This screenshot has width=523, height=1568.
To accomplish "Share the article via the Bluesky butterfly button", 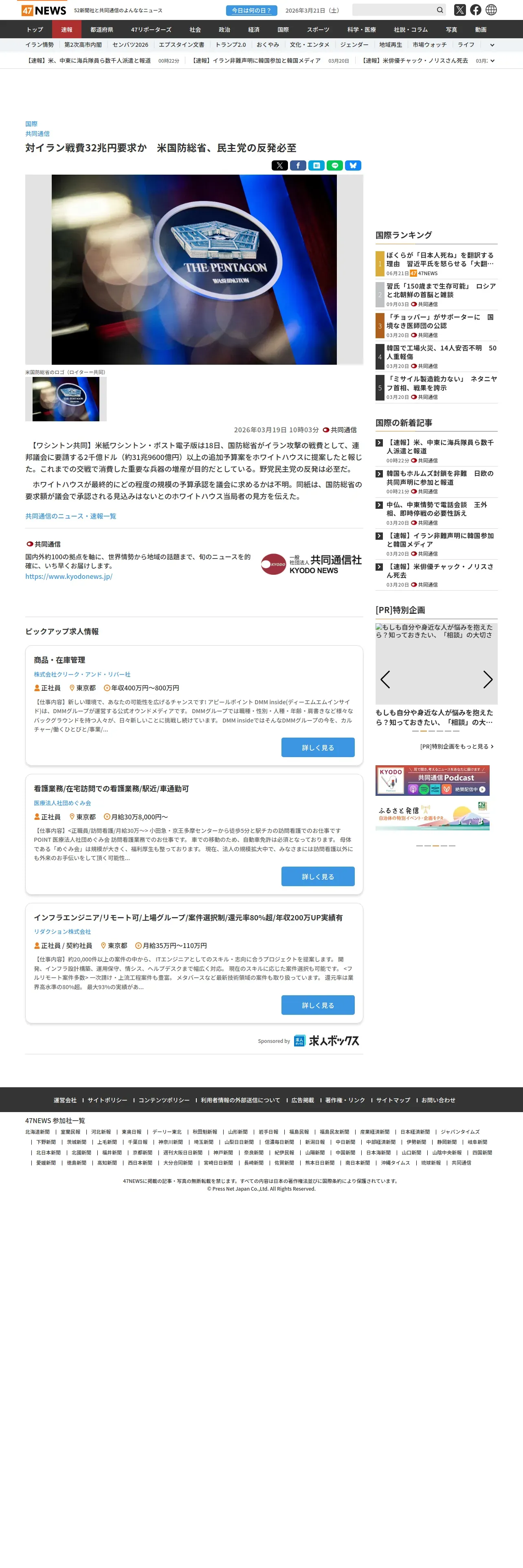I will coord(353,166).
